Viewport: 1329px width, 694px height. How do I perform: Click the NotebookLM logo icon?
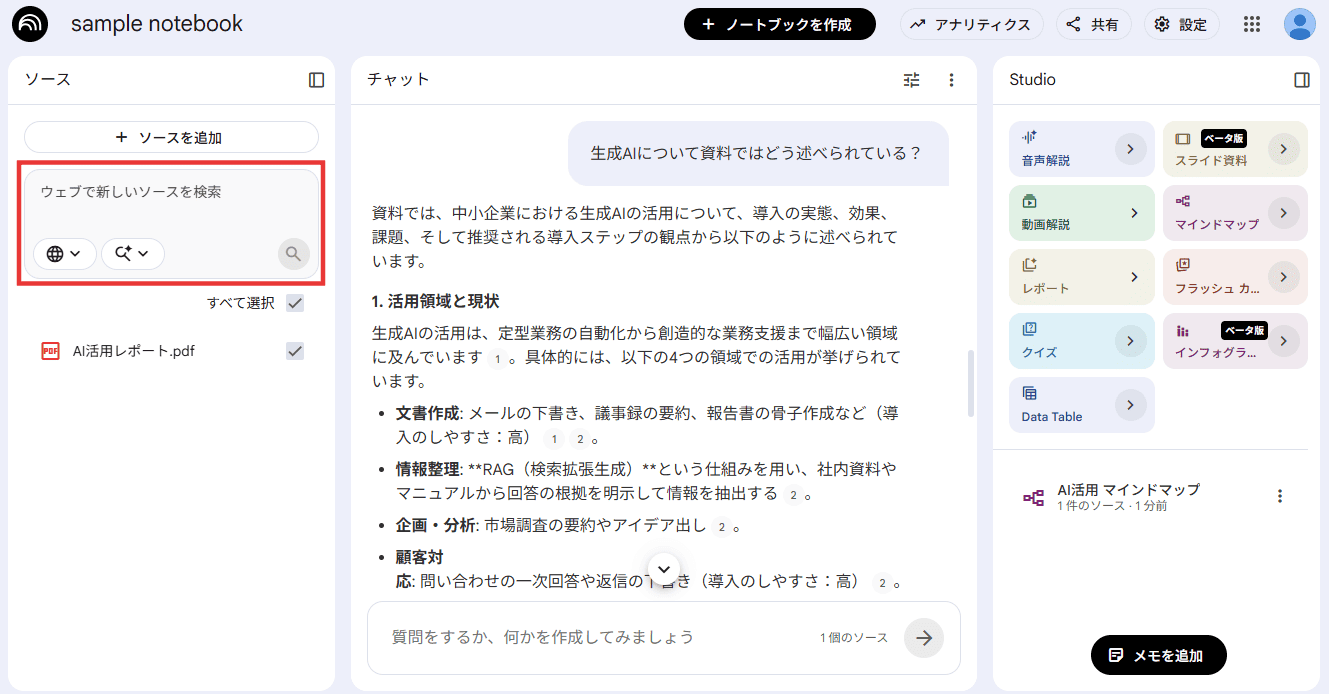tap(30, 24)
